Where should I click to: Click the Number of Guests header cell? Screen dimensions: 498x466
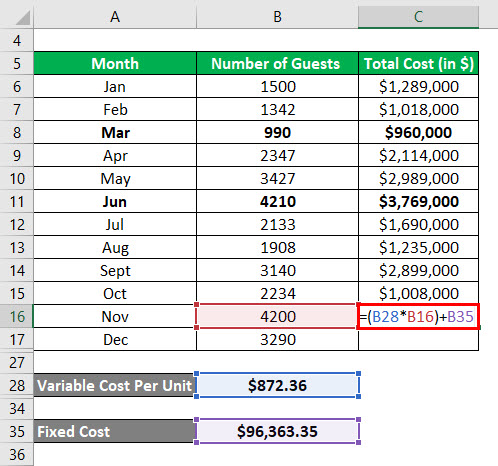pos(277,63)
